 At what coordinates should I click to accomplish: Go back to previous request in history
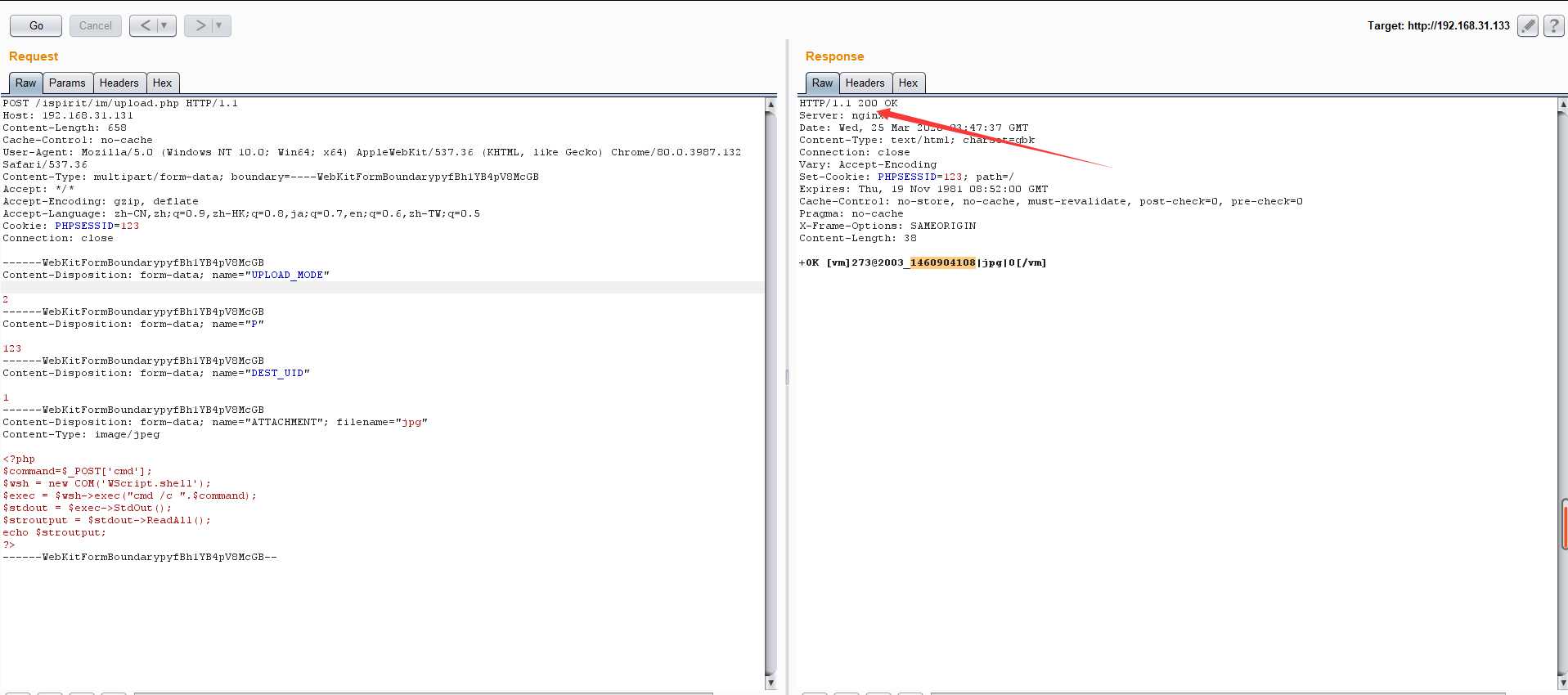pyautogui.click(x=145, y=25)
